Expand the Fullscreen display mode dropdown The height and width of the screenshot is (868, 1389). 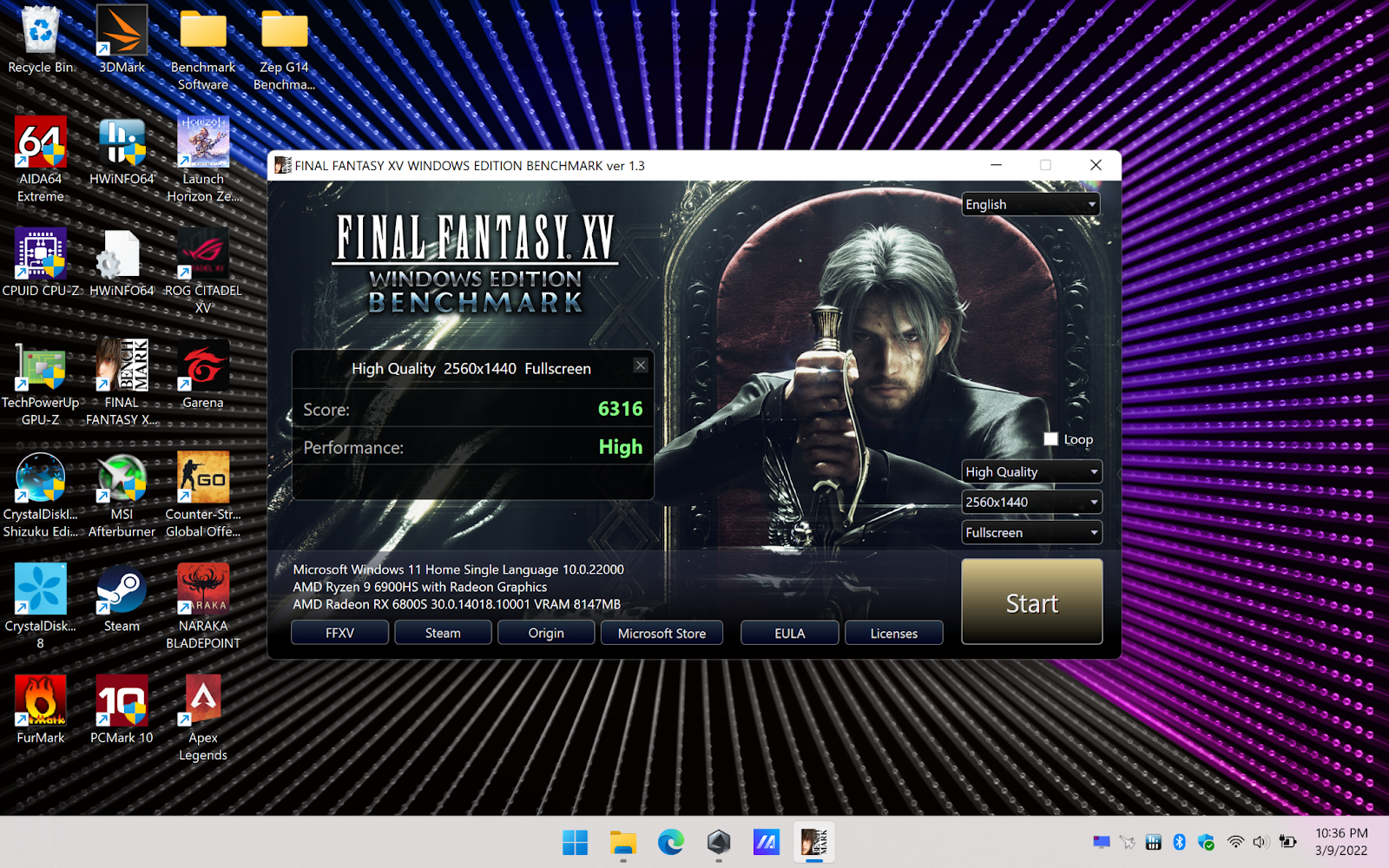pyautogui.click(x=1031, y=532)
